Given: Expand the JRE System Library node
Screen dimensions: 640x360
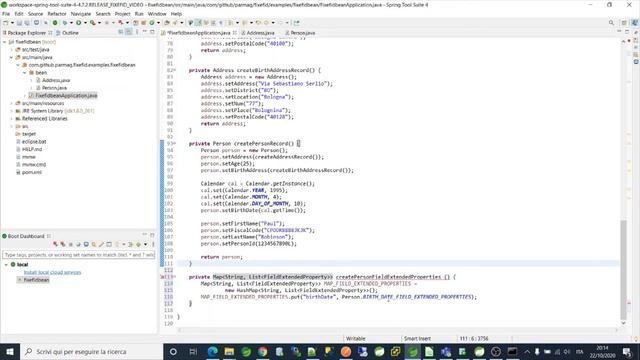Looking at the screenshot, I should [11, 111].
